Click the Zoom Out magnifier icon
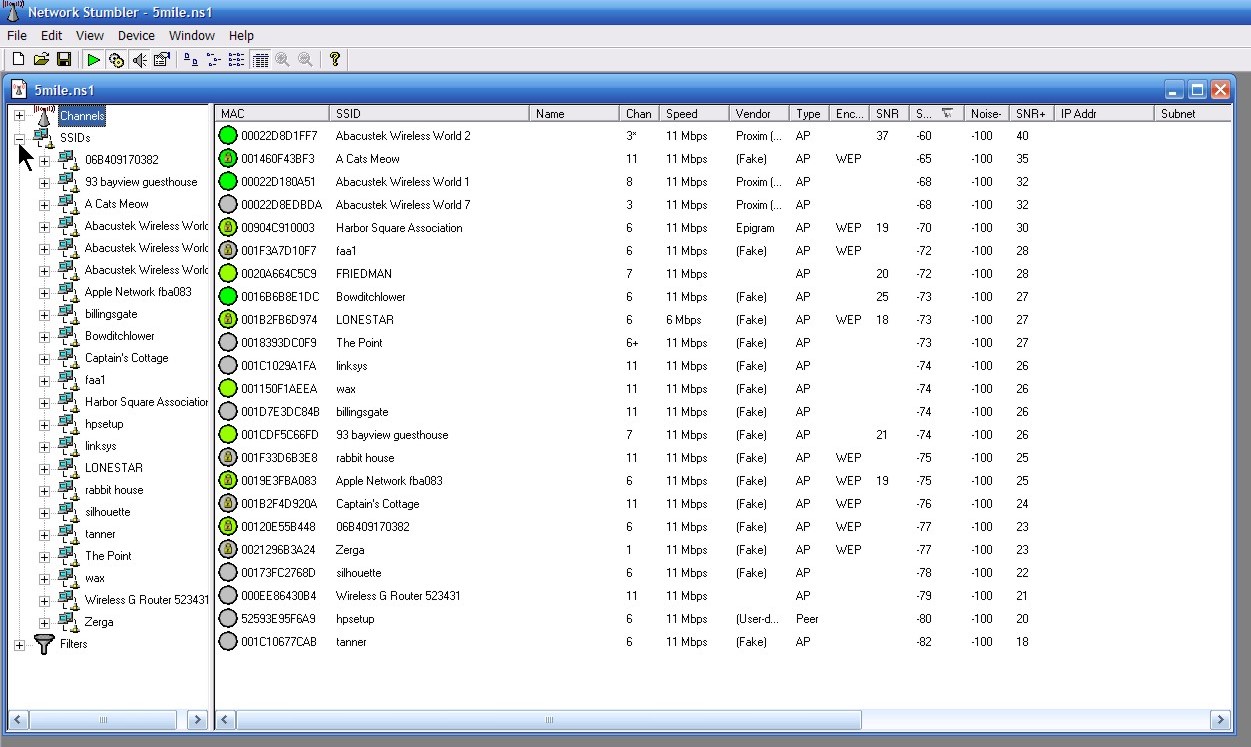The height and width of the screenshot is (747, 1251). click(x=305, y=60)
